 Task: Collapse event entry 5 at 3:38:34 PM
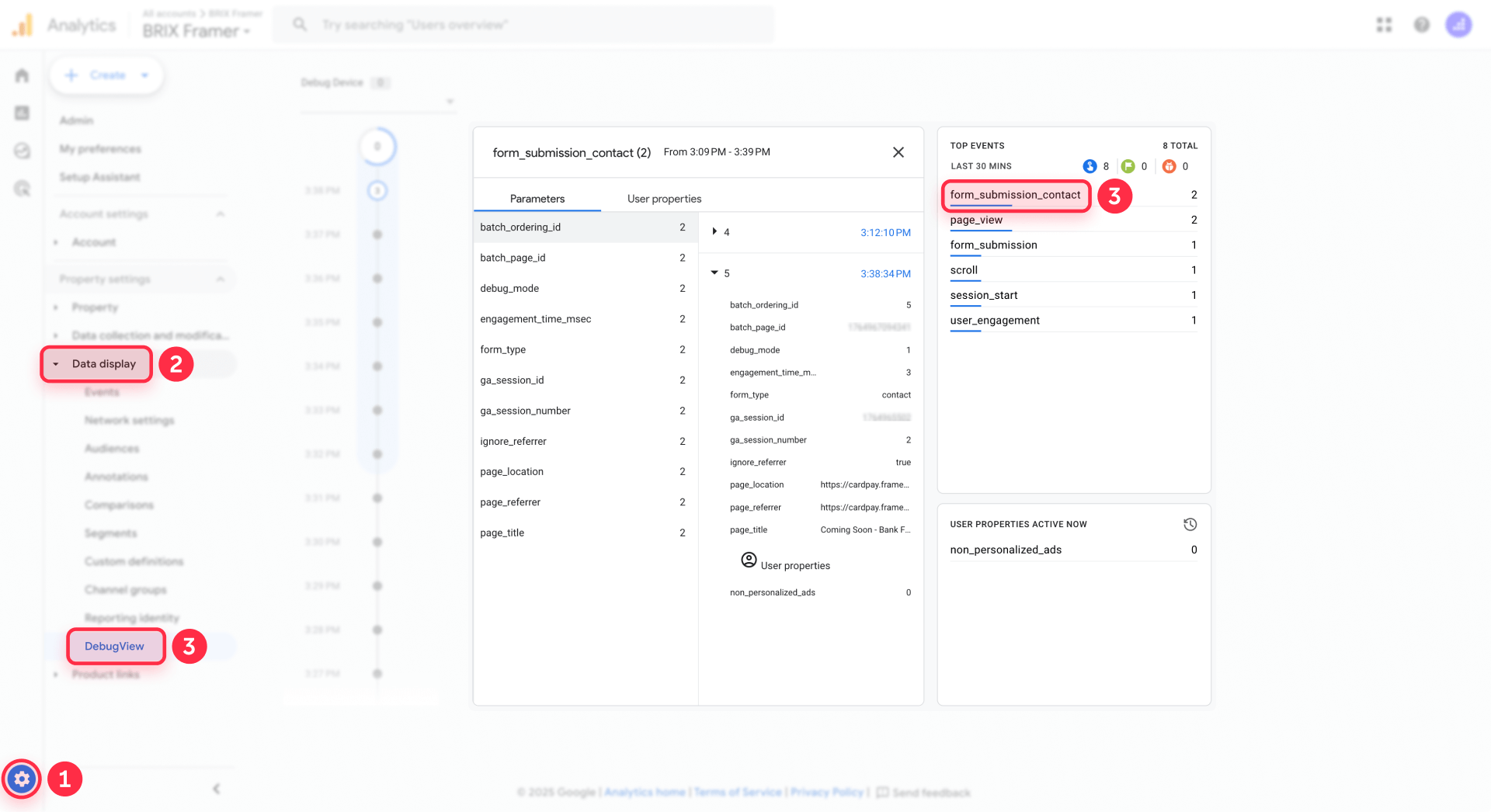pos(714,272)
